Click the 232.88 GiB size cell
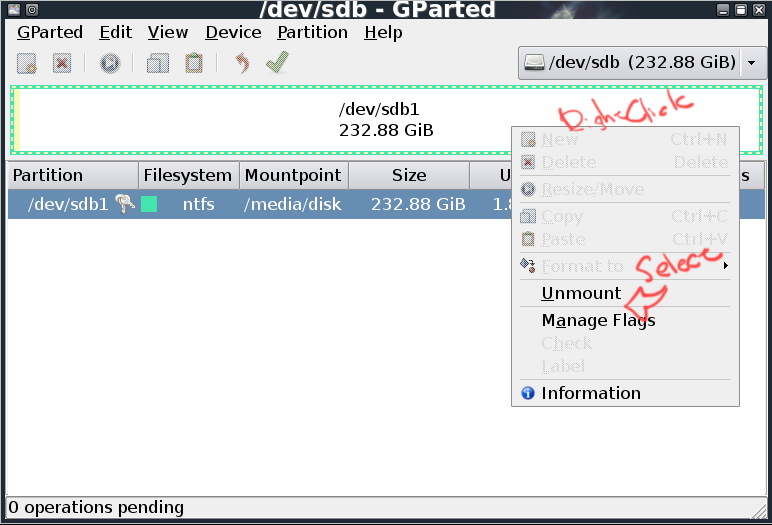 pos(418,204)
